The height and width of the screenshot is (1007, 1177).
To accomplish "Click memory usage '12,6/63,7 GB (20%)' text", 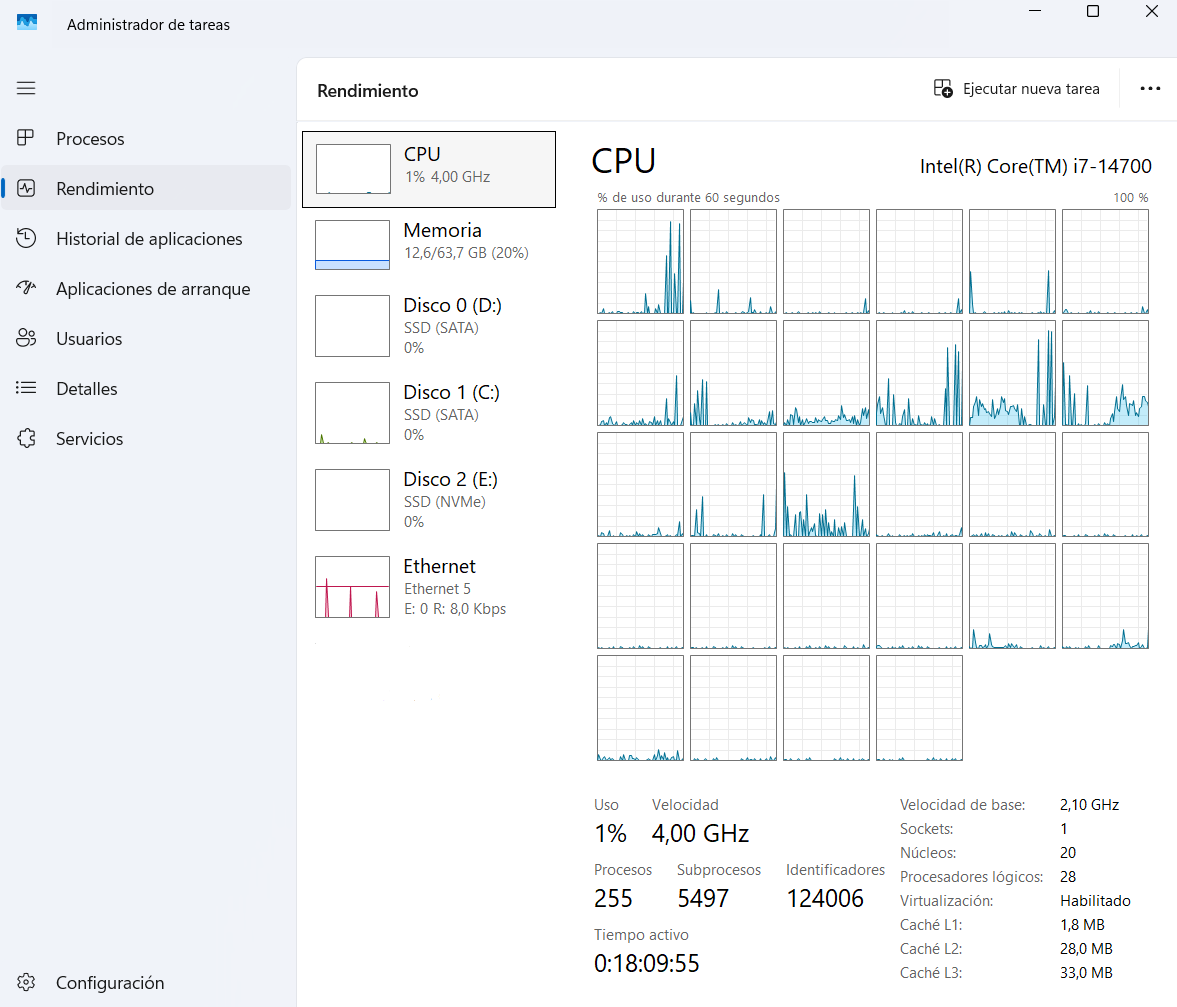I will point(466,253).
